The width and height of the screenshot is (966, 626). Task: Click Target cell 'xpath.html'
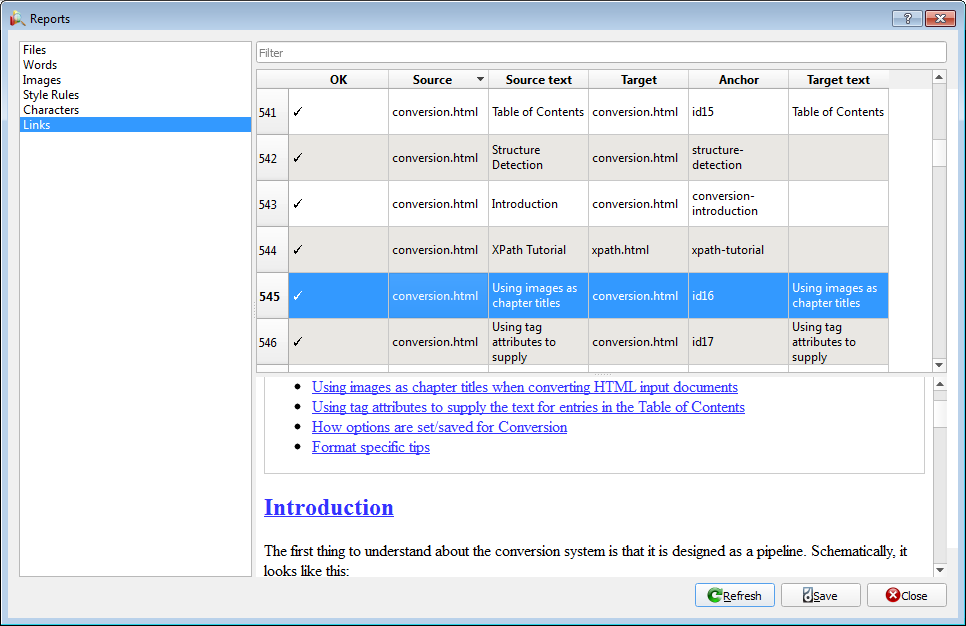(638, 250)
